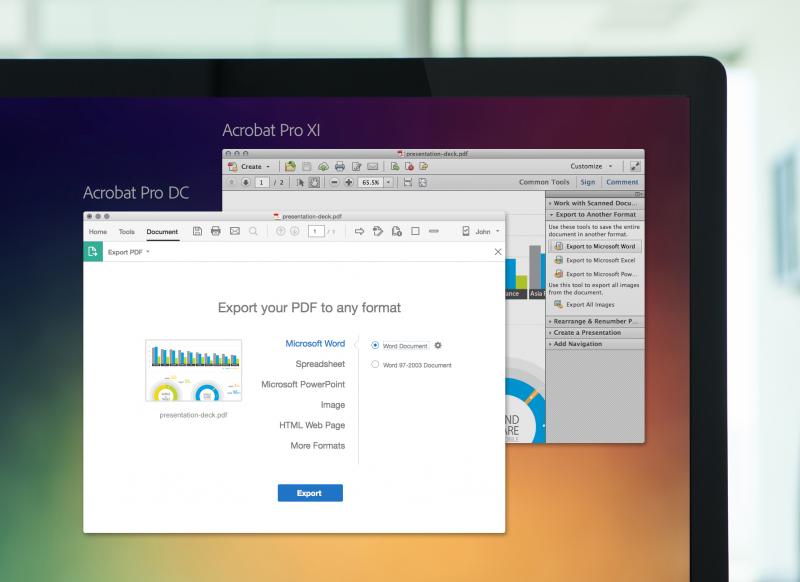Click the magnifier search icon in Acrobat DC
Image resolution: width=800 pixels, height=582 pixels.
point(254,231)
